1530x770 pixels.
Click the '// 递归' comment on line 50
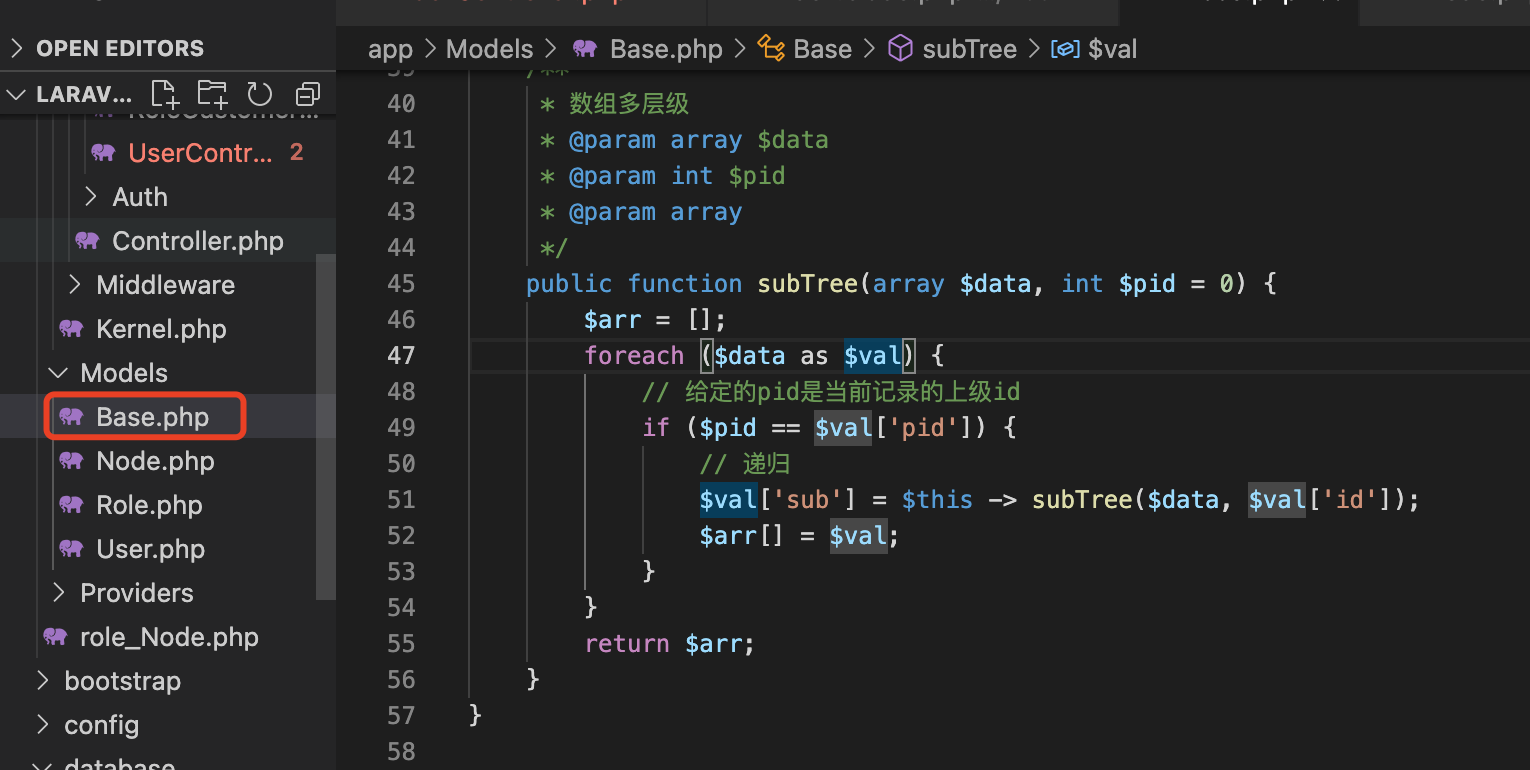click(745, 464)
